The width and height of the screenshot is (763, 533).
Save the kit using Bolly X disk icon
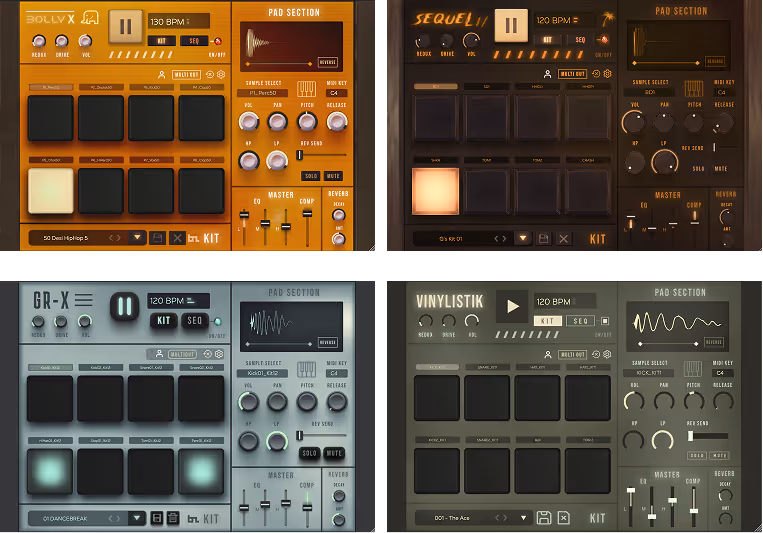pyautogui.click(x=157, y=238)
